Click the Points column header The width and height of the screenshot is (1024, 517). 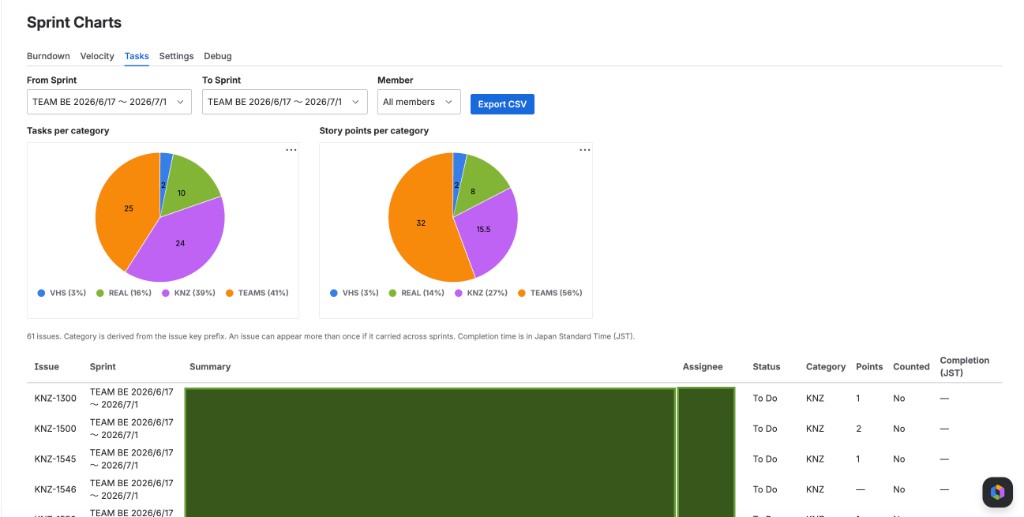(869, 367)
